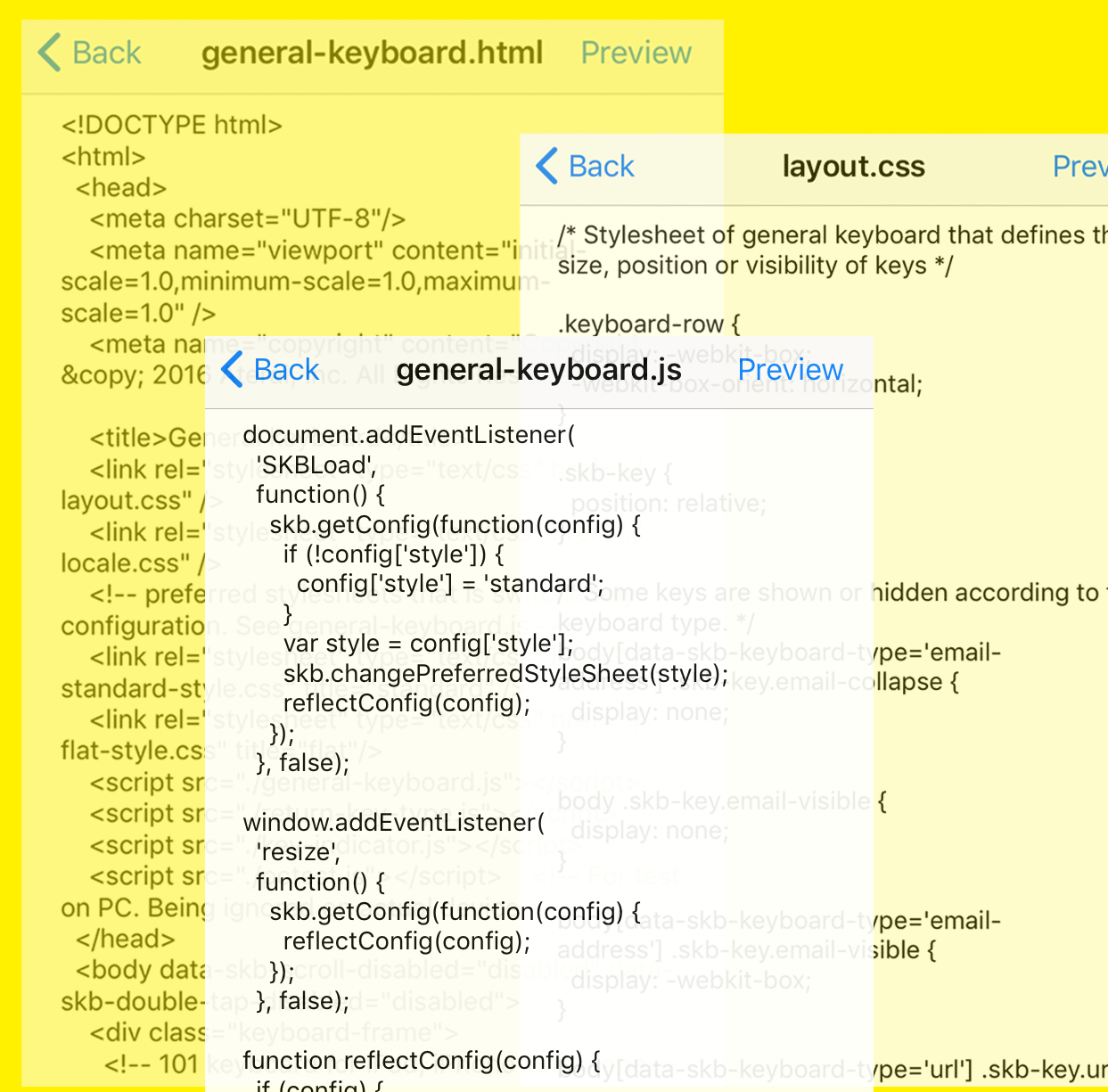This screenshot has height=1092, width=1108.
Task: Select the '.keyboard-row {' selector line
Action: coord(649,324)
